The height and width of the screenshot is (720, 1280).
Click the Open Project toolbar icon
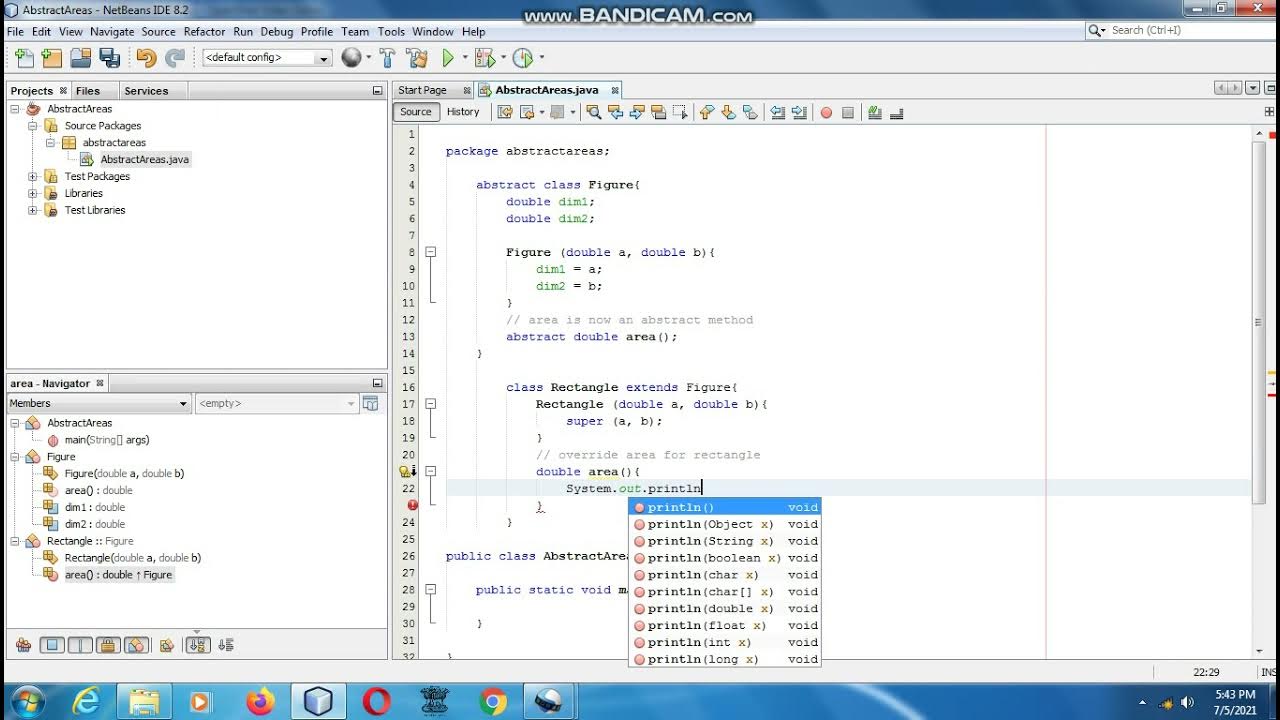pyautogui.click(x=81, y=58)
